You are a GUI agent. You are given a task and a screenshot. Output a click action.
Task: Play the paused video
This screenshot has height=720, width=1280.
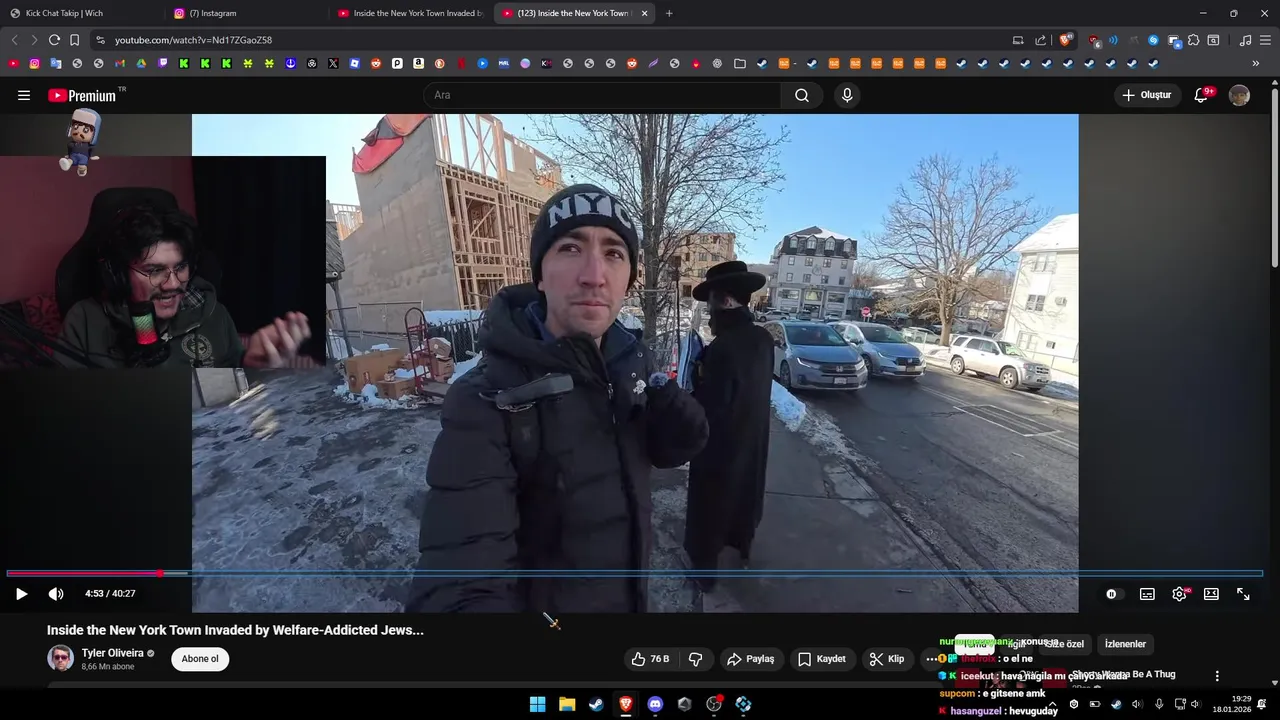pyautogui.click(x=21, y=594)
